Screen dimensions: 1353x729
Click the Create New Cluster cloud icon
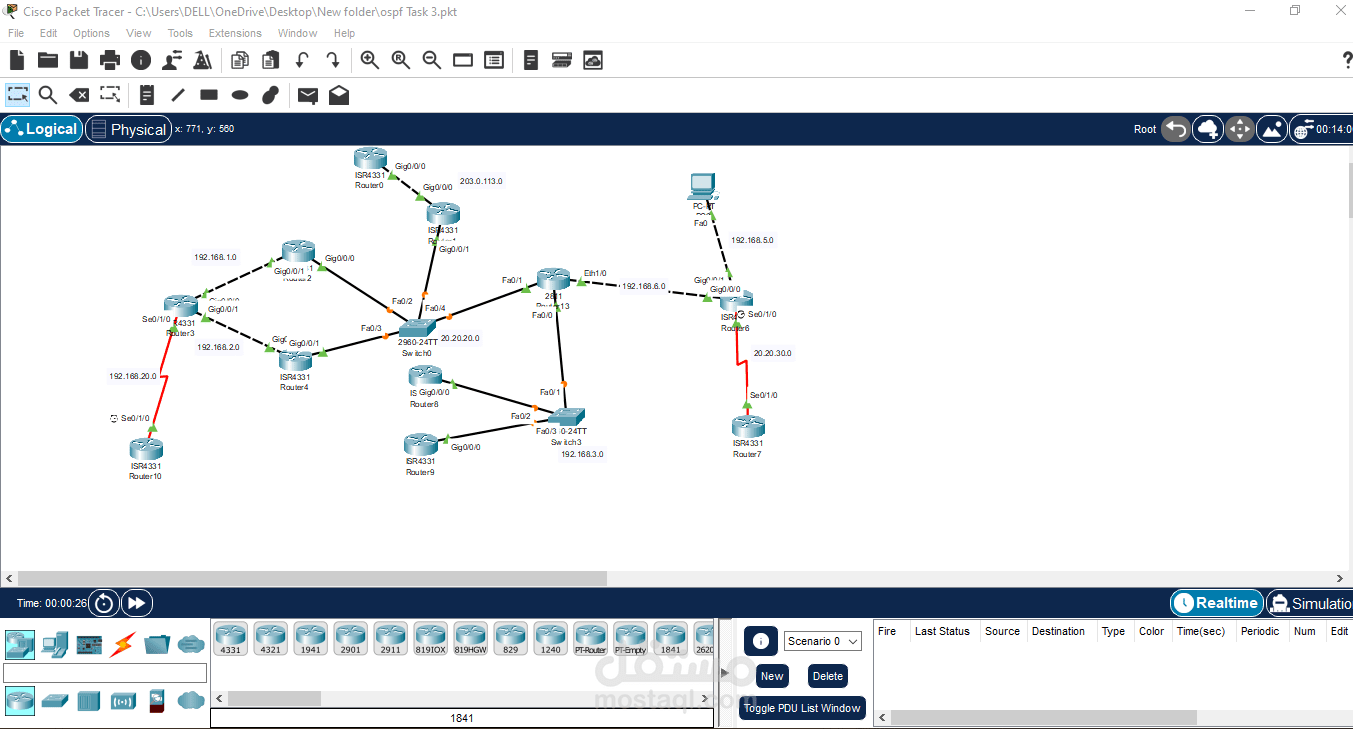point(1208,129)
